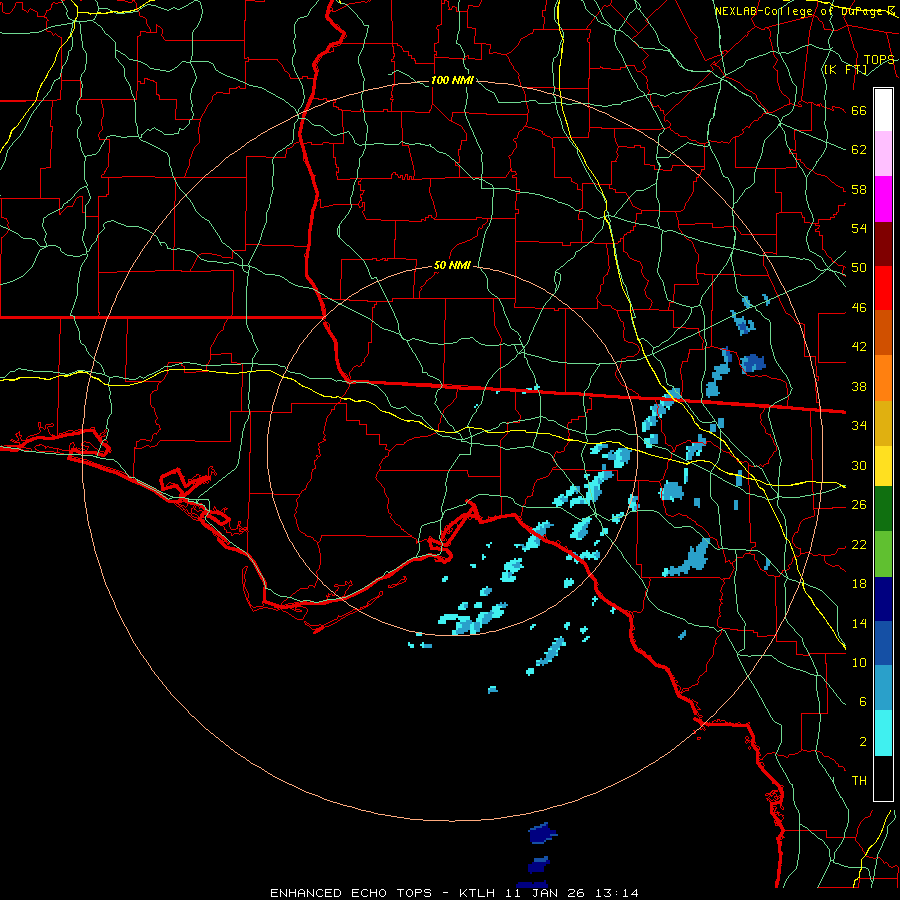Click the TH legend label
Screen dimensions: 900x900
coord(859,781)
